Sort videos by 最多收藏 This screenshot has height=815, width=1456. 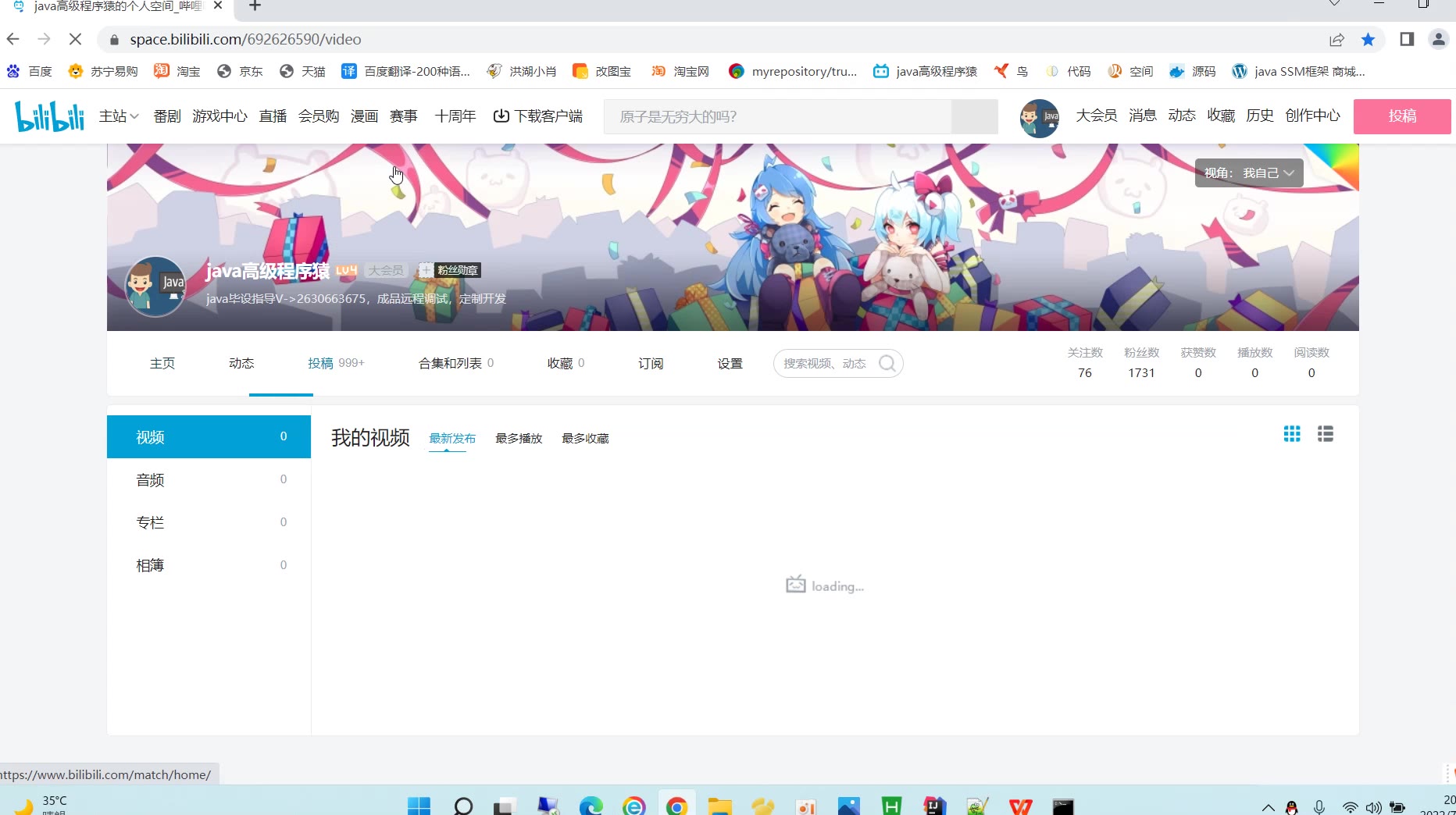(x=585, y=439)
